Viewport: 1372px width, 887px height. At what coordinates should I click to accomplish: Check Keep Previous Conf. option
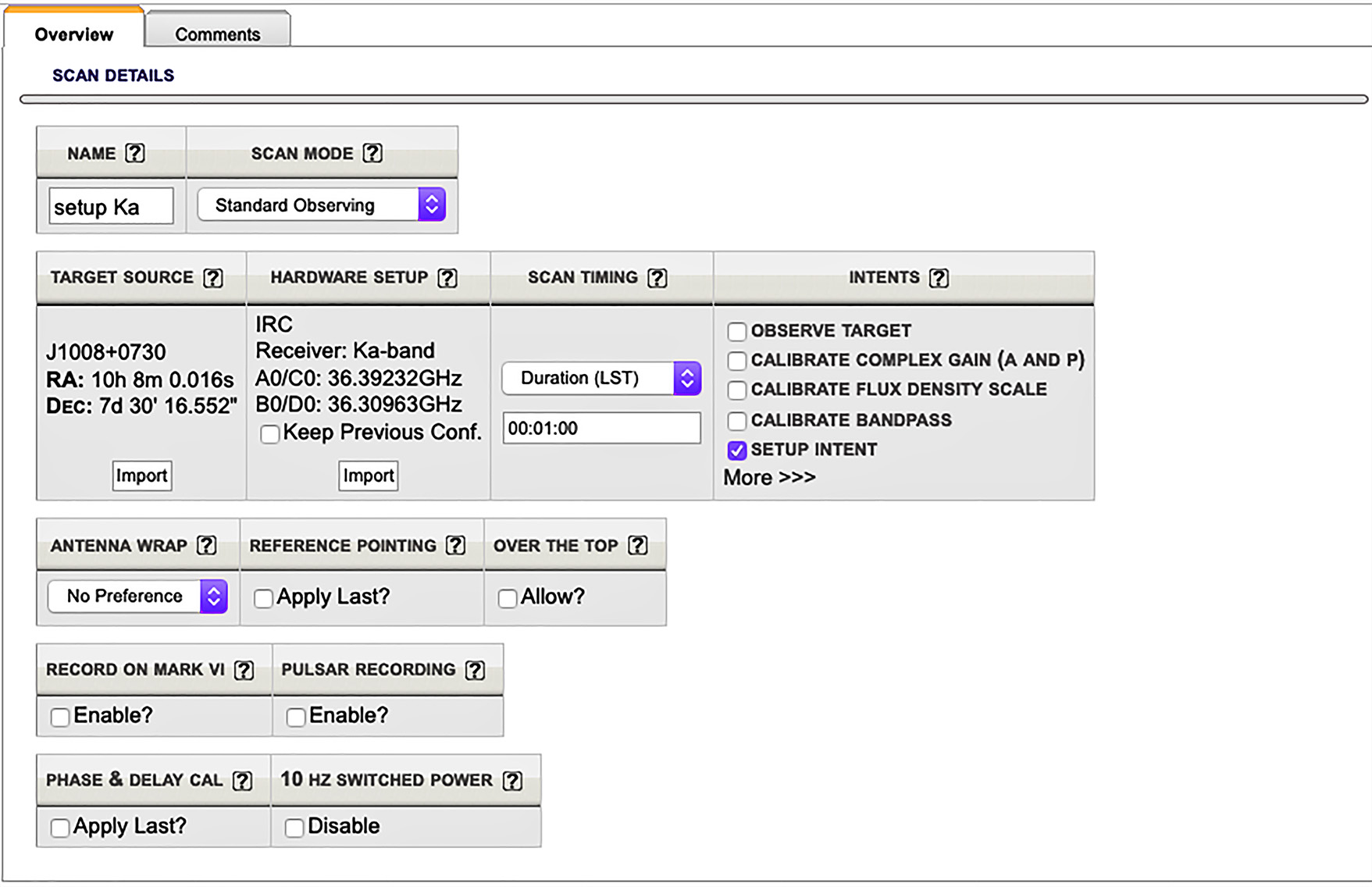pos(269,434)
